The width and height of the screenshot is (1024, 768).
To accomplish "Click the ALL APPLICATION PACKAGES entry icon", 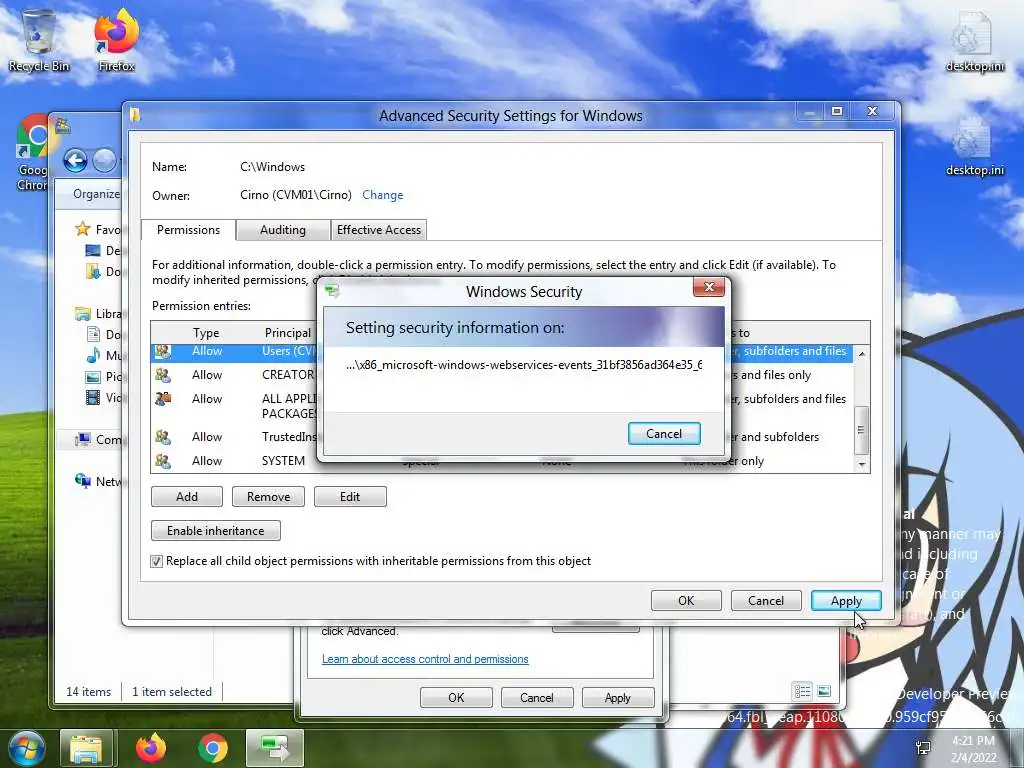I will click(163, 398).
